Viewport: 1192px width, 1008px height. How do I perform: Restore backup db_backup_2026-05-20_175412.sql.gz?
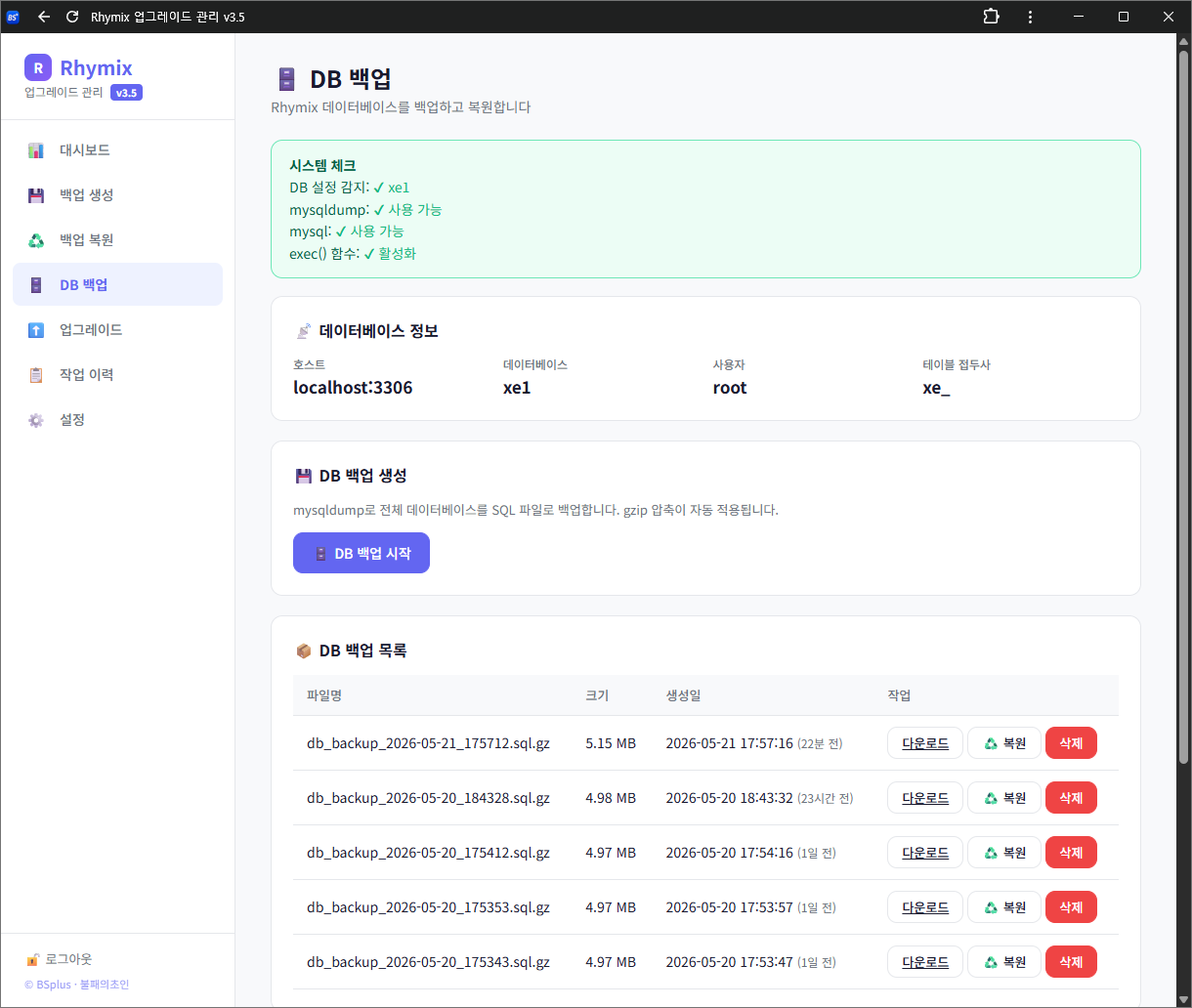(1004, 853)
